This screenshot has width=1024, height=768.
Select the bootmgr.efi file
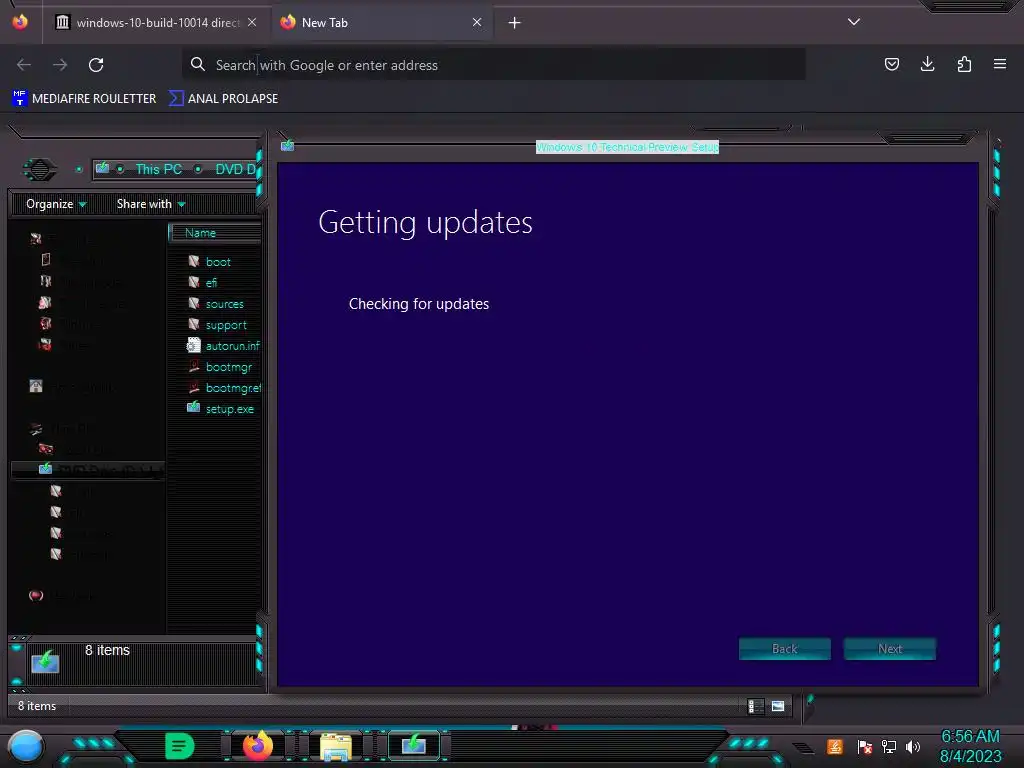pos(232,387)
